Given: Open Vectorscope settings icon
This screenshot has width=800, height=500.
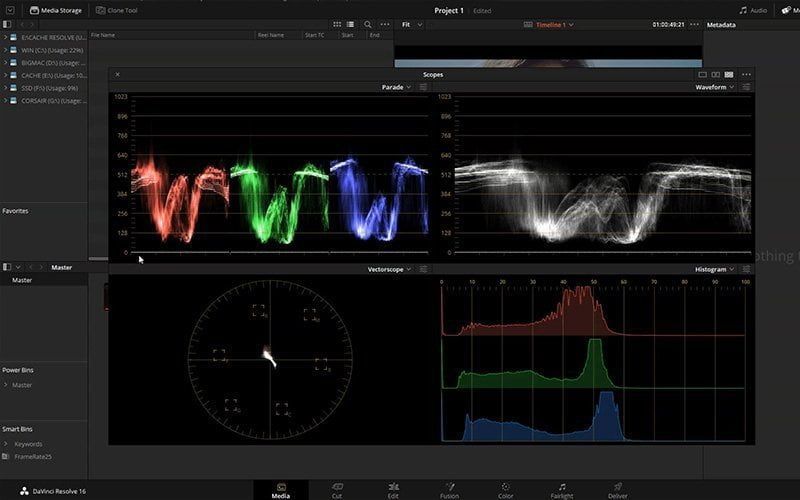Looking at the screenshot, I should tap(423, 269).
